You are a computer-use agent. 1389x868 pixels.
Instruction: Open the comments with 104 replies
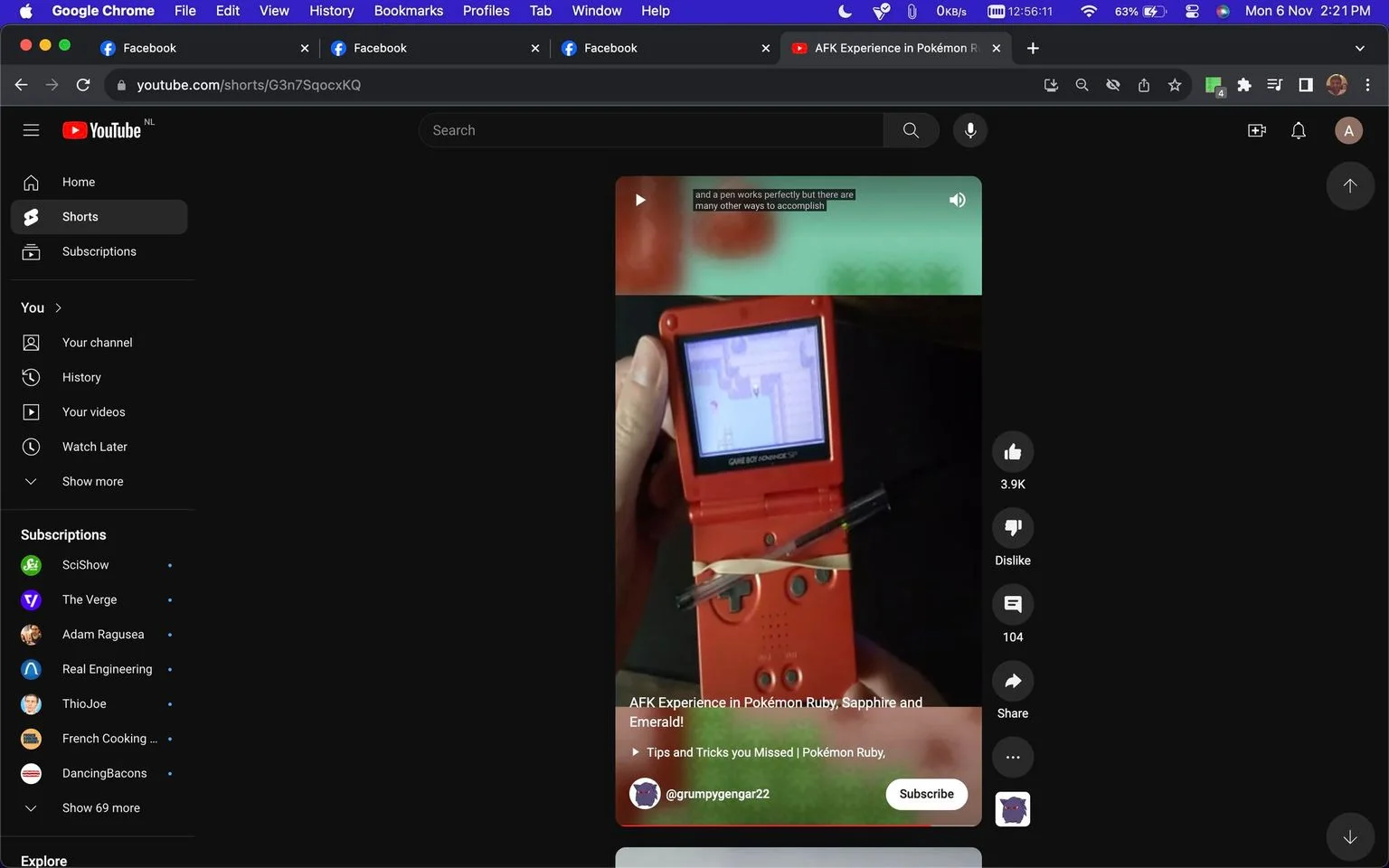pos(1013,605)
